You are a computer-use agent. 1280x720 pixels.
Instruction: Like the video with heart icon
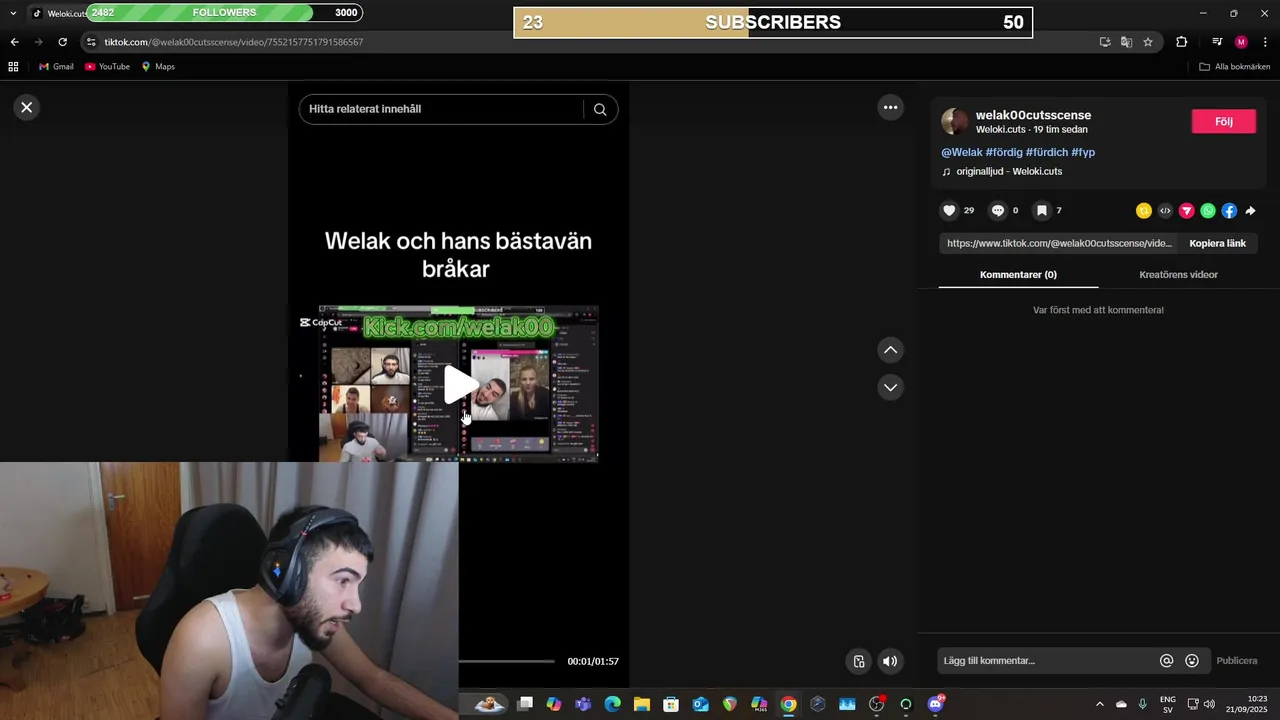tap(950, 210)
